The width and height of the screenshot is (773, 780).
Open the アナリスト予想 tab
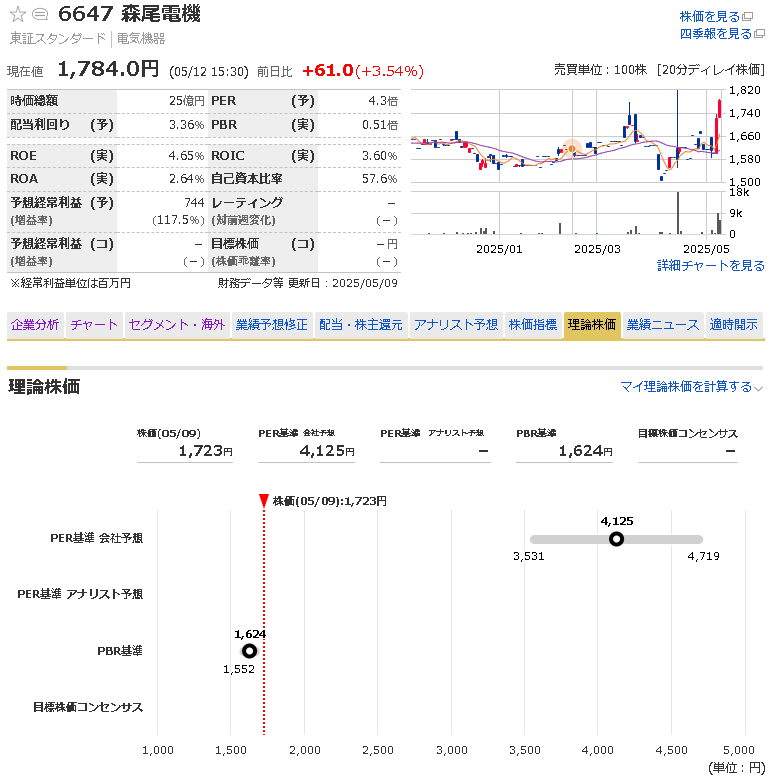(x=455, y=325)
